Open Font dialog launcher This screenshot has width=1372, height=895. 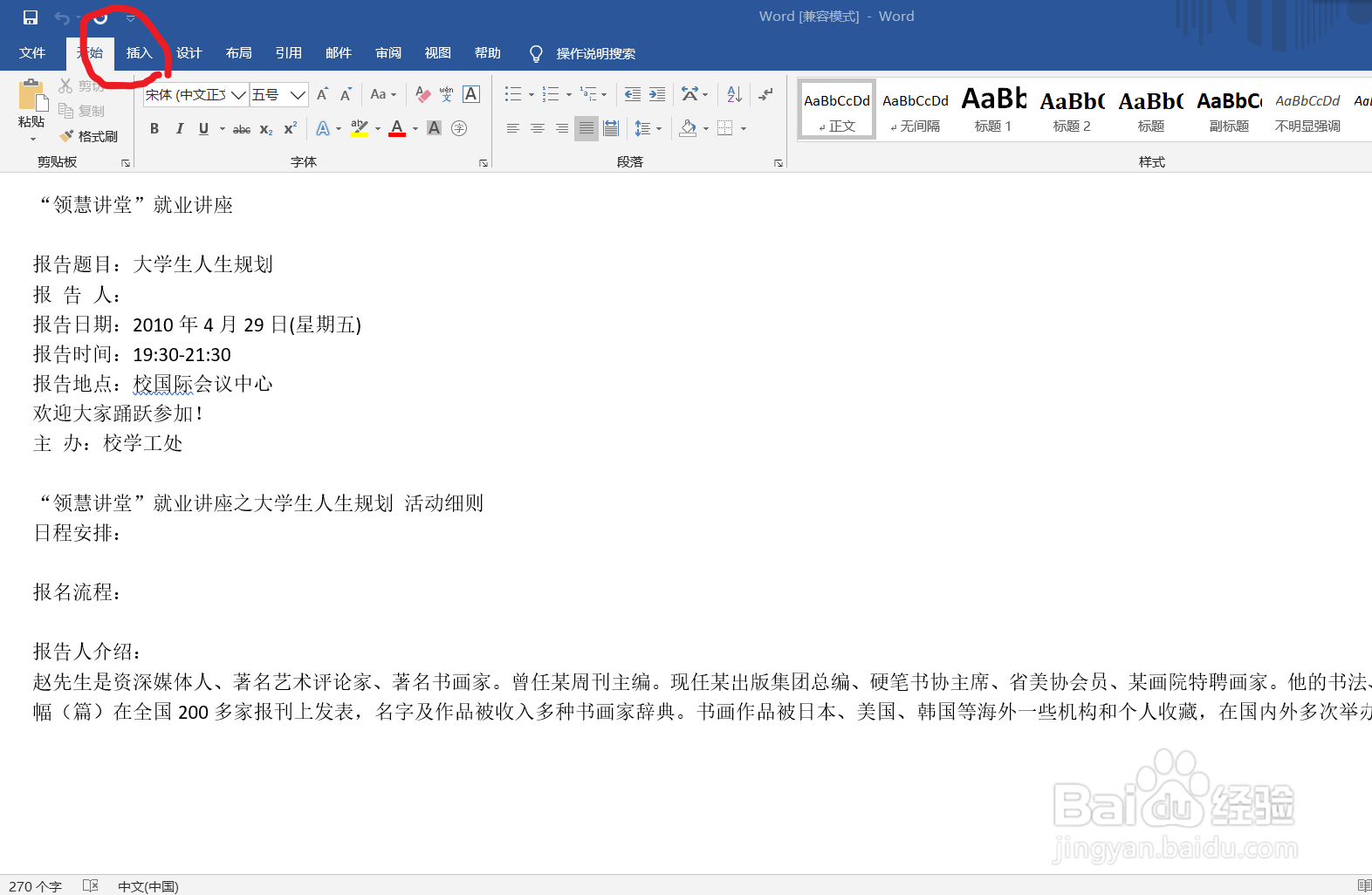tap(484, 163)
